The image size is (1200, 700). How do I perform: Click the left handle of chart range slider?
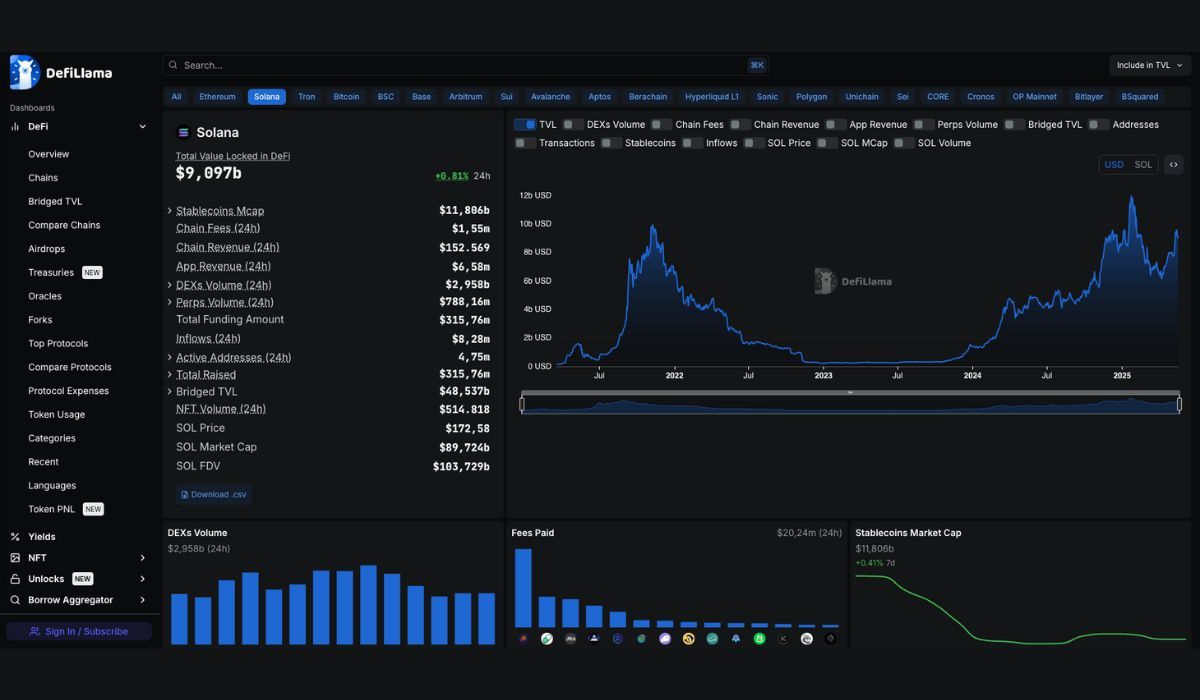click(521, 404)
